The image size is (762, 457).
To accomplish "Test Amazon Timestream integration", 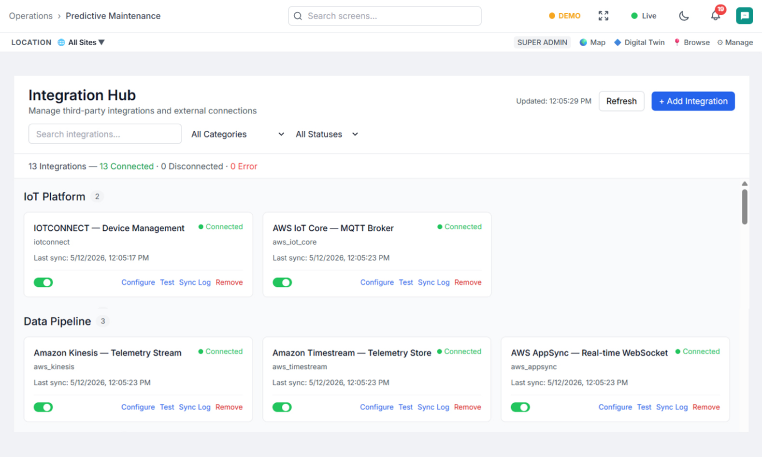I will pyautogui.click(x=405, y=407).
